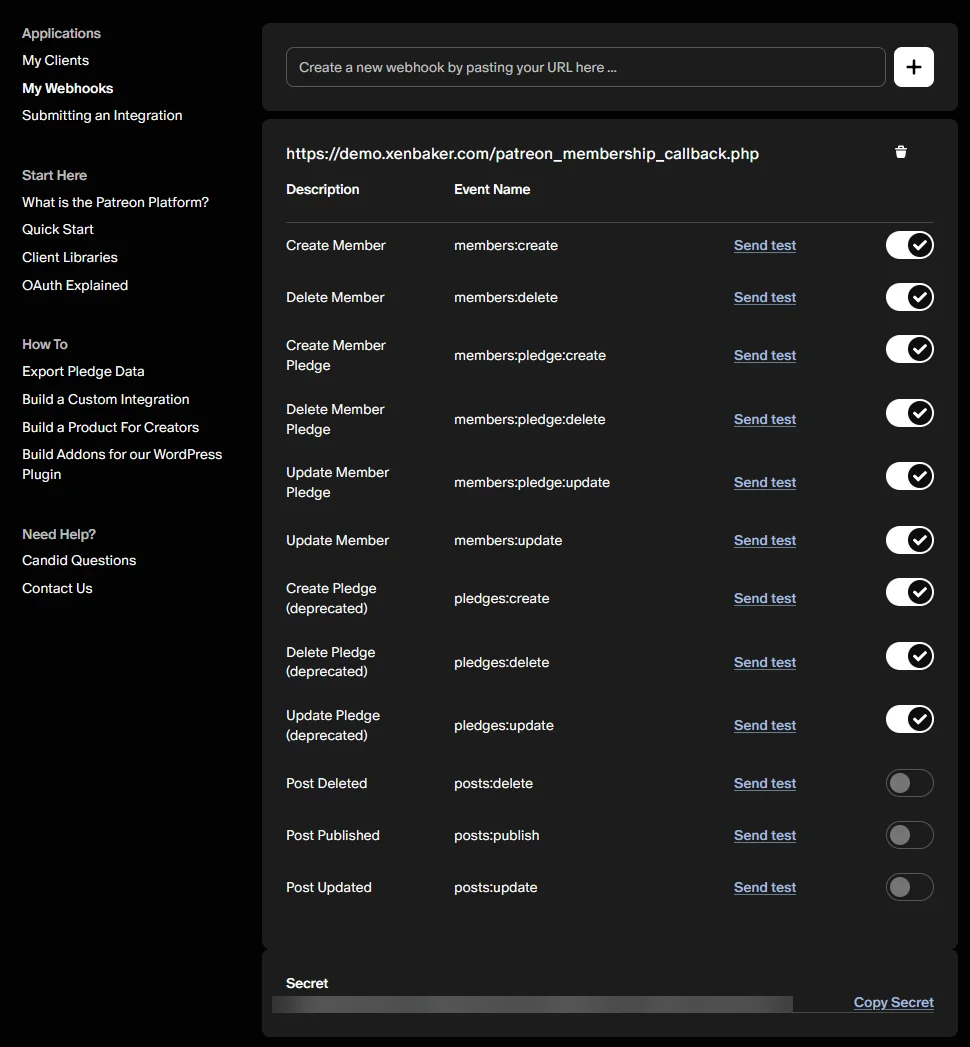Send test for Update Member

coord(764,540)
